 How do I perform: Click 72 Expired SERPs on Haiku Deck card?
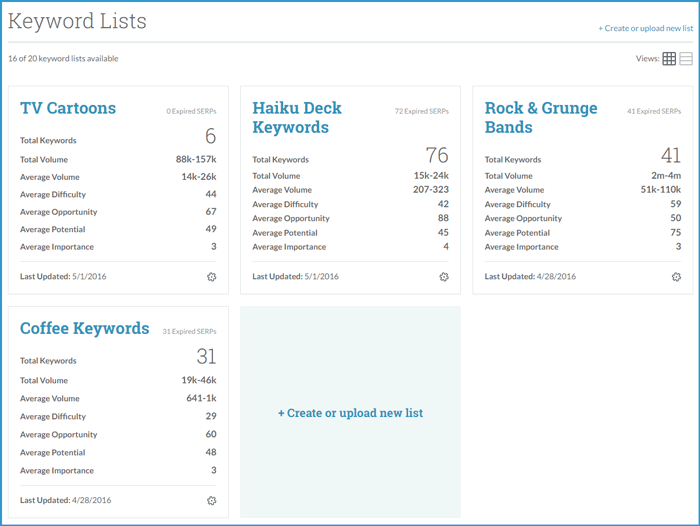click(421, 111)
